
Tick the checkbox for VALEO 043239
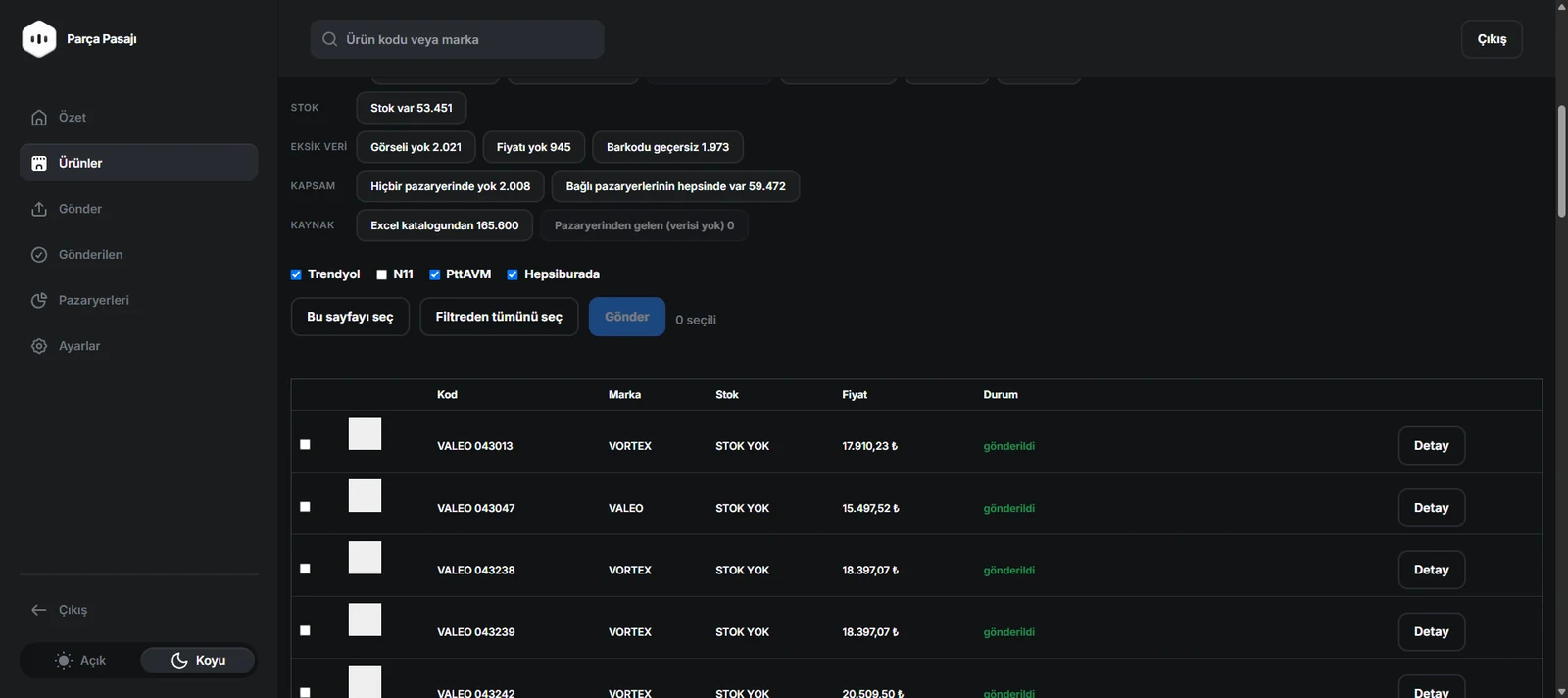305,630
